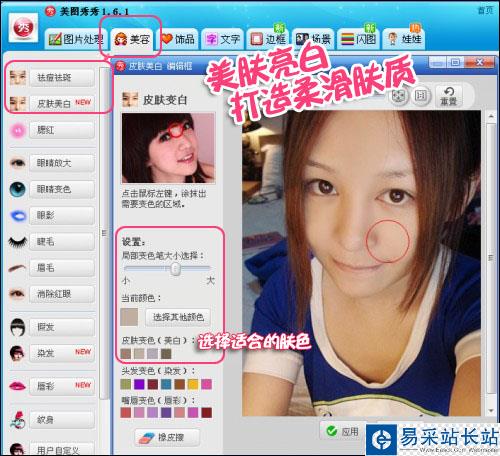Select the first red lip color swatch
The height and width of the screenshot is (456, 500).
click(126, 413)
